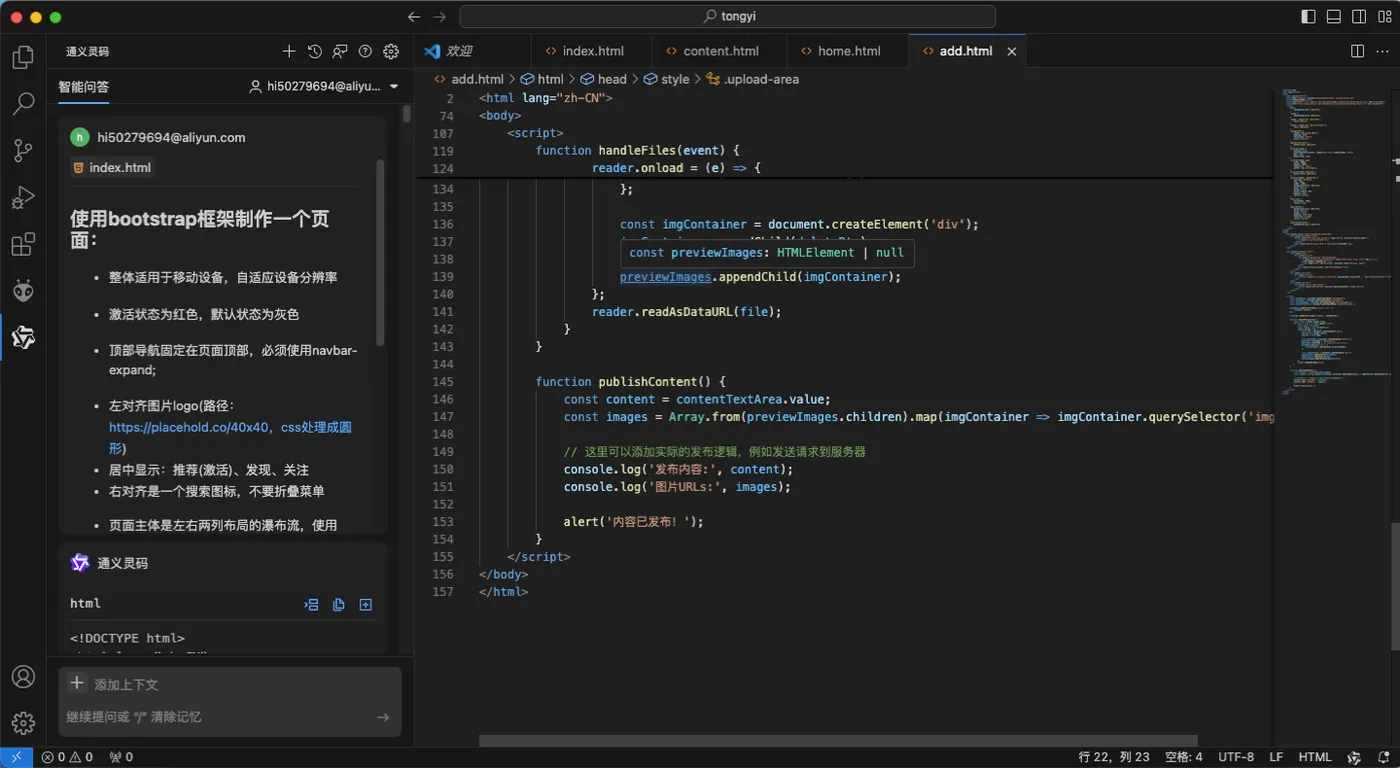Expand the account dropdown hi50279694@aliyu...

[325, 87]
